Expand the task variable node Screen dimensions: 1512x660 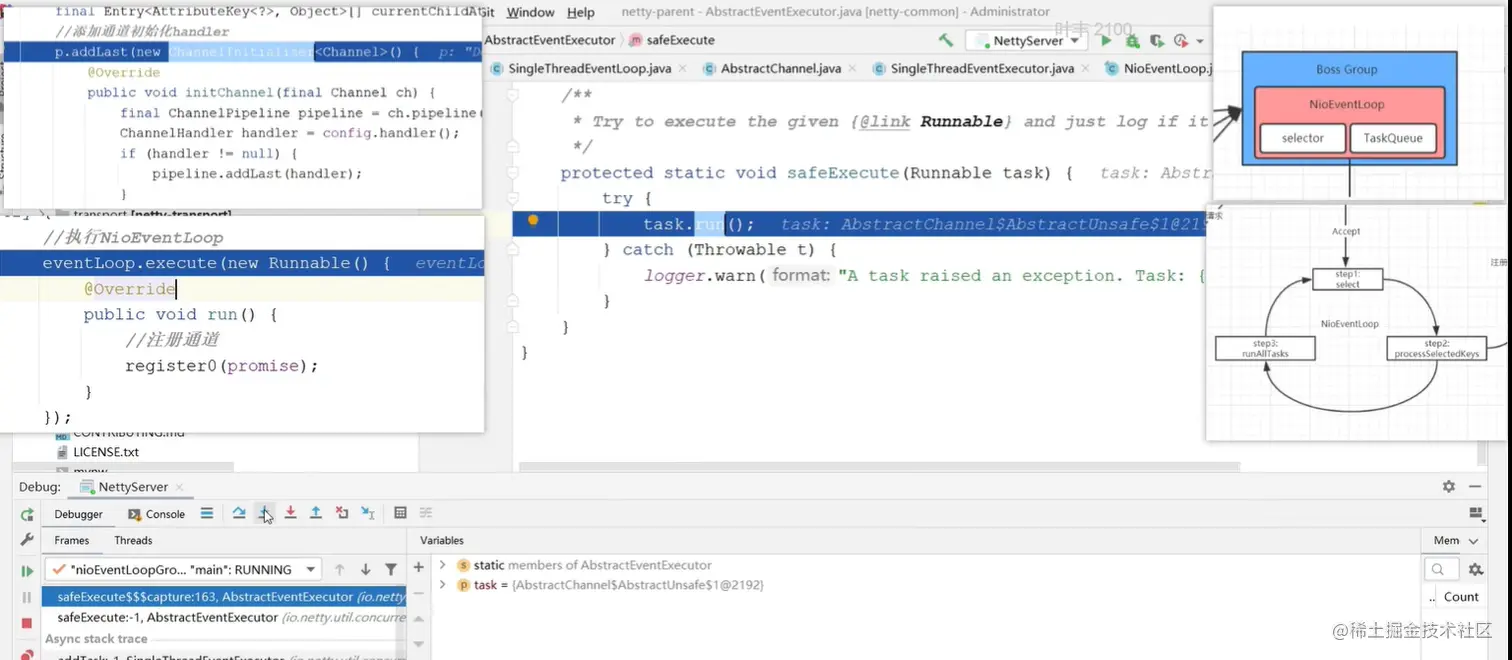pyautogui.click(x=443, y=585)
